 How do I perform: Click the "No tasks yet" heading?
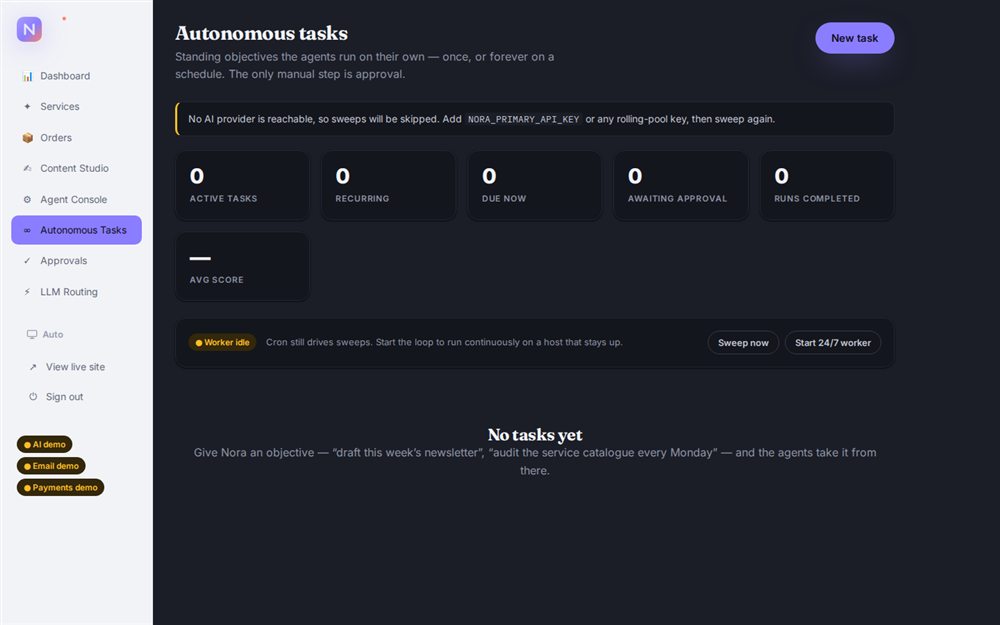point(534,435)
